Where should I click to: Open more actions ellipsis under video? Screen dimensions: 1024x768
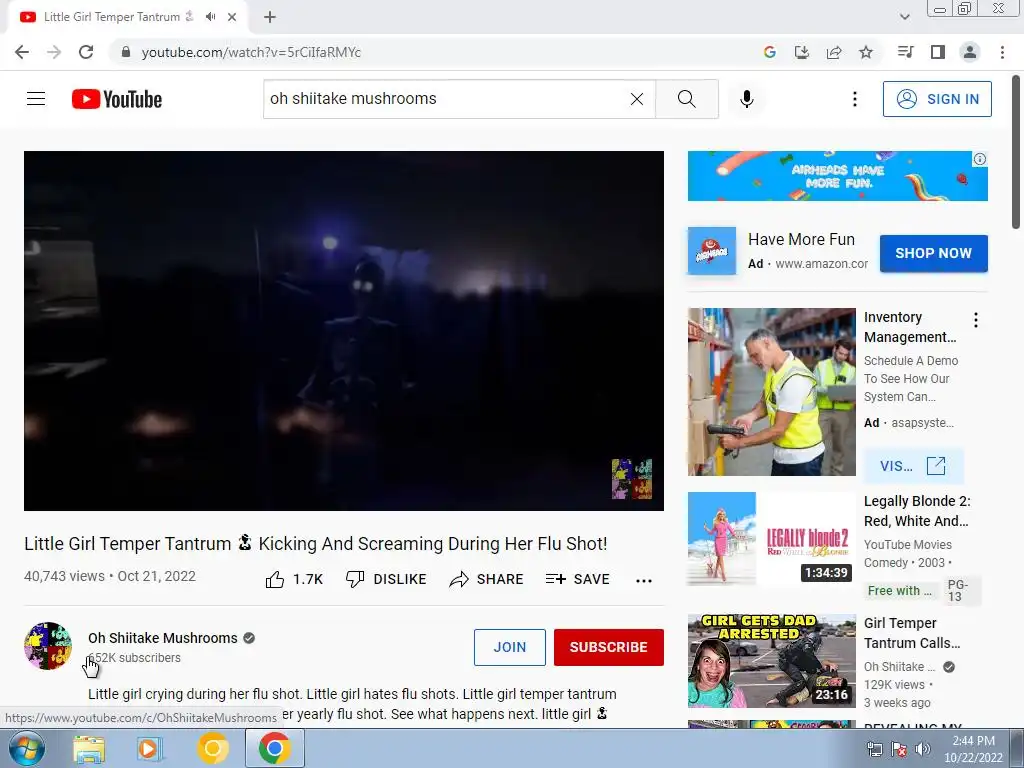coord(644,581)
